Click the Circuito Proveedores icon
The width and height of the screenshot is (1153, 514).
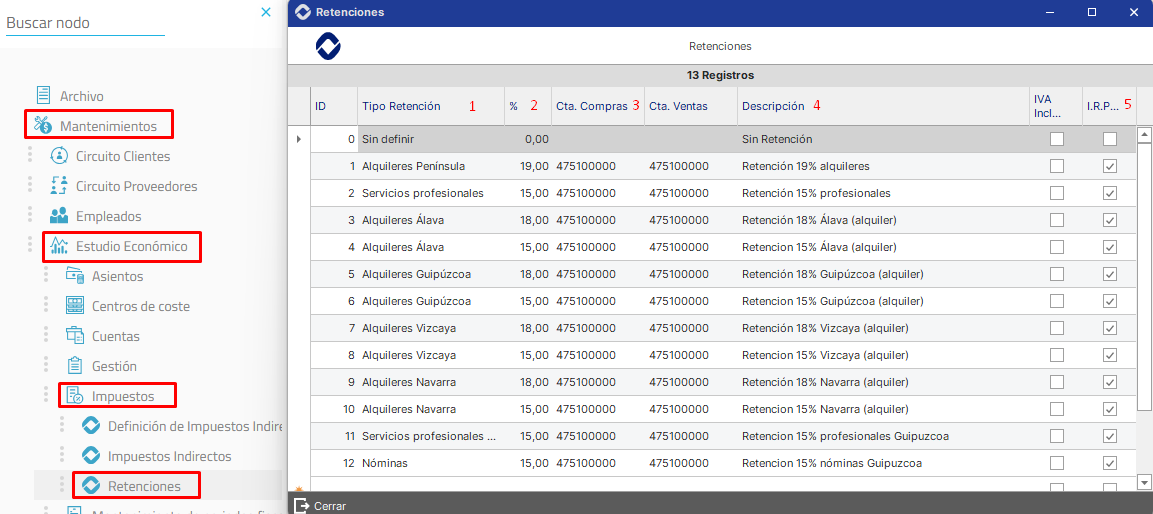click(59, 186)
